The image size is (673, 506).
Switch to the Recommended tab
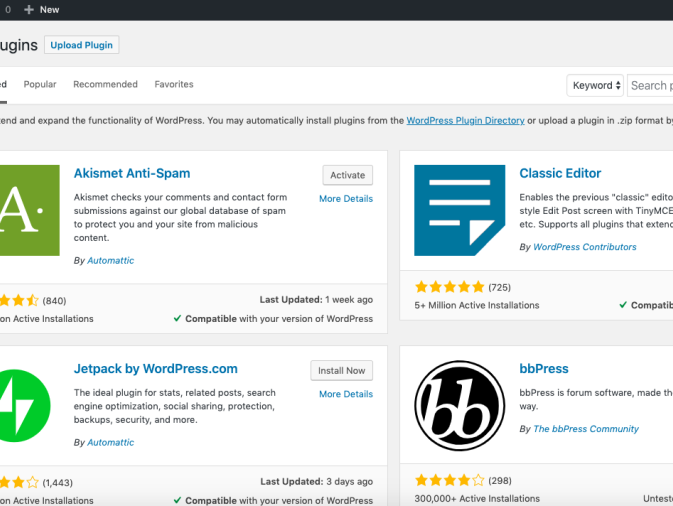pos(106,84)
